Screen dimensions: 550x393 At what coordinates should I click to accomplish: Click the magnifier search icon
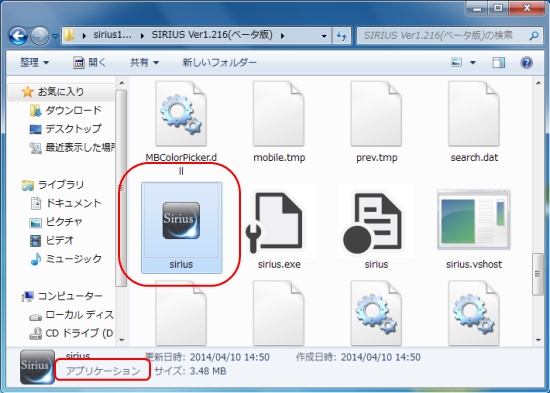pos(534,35)
